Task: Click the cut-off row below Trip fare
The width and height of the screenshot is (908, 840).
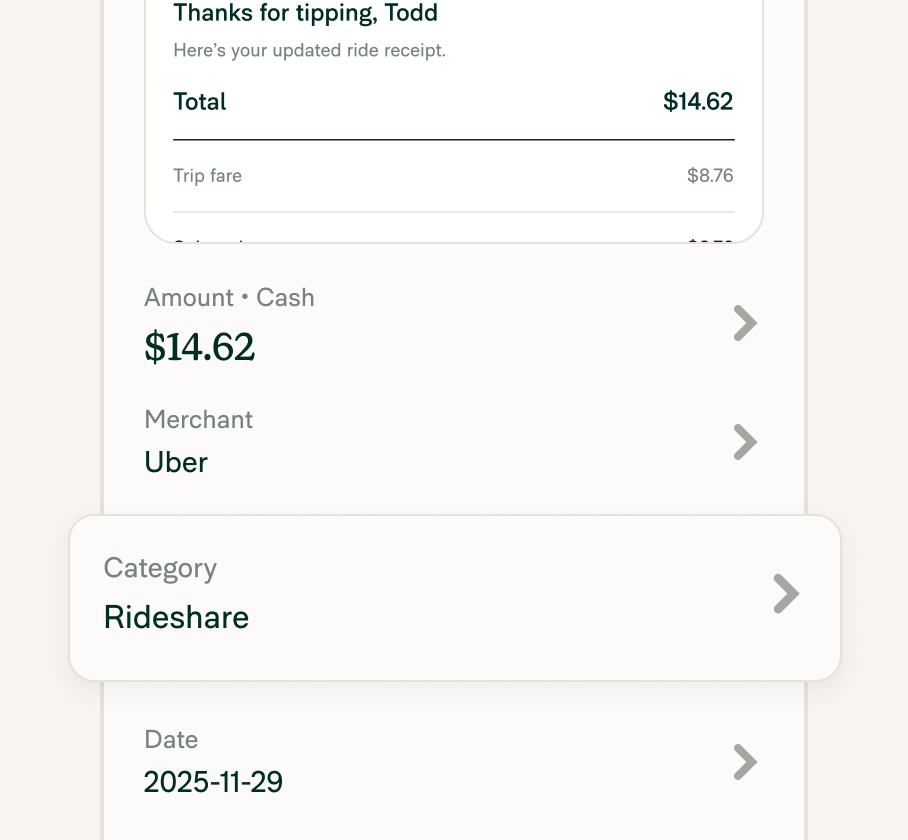Action: pos(454,234)
